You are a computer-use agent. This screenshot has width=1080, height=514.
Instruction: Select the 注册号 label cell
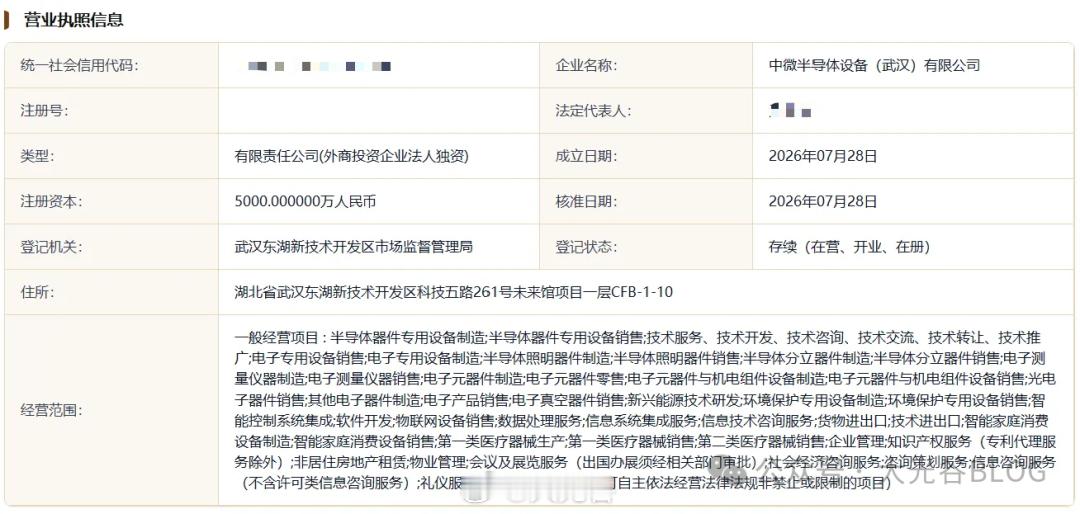click(112, 111)
